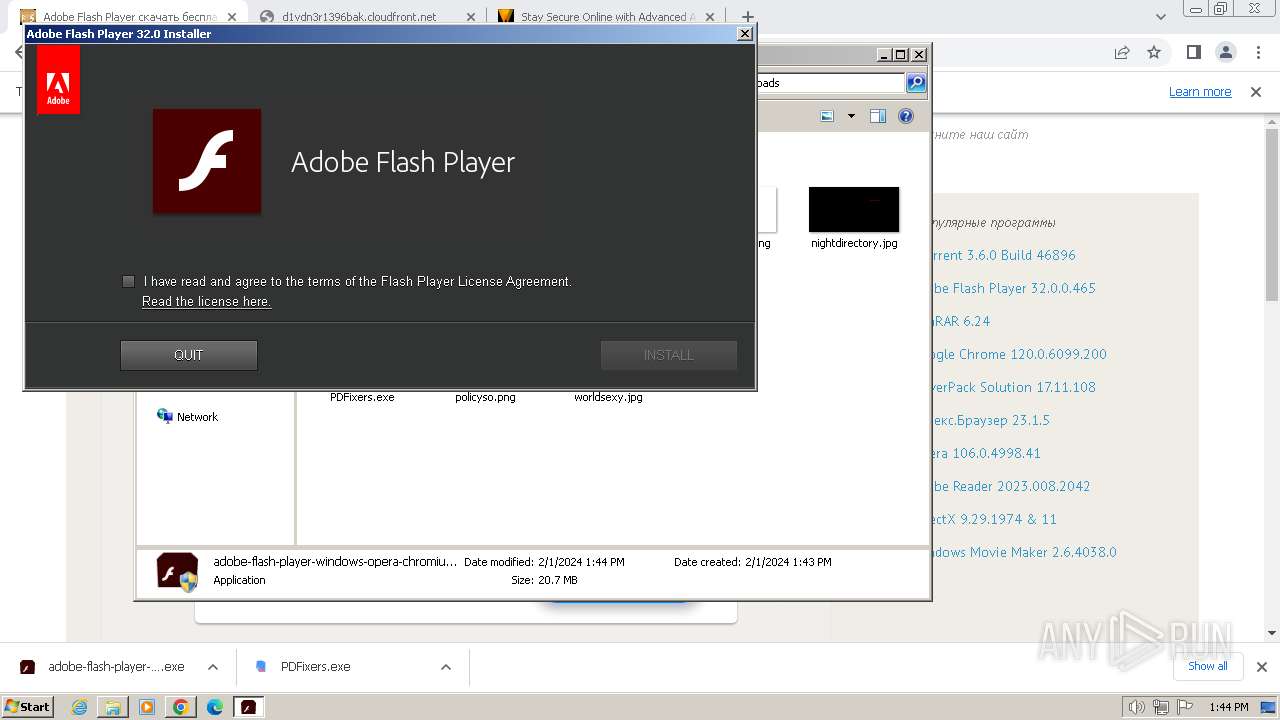Open Chrome profile avatar menu
1280x720 pixels.
1225,52
